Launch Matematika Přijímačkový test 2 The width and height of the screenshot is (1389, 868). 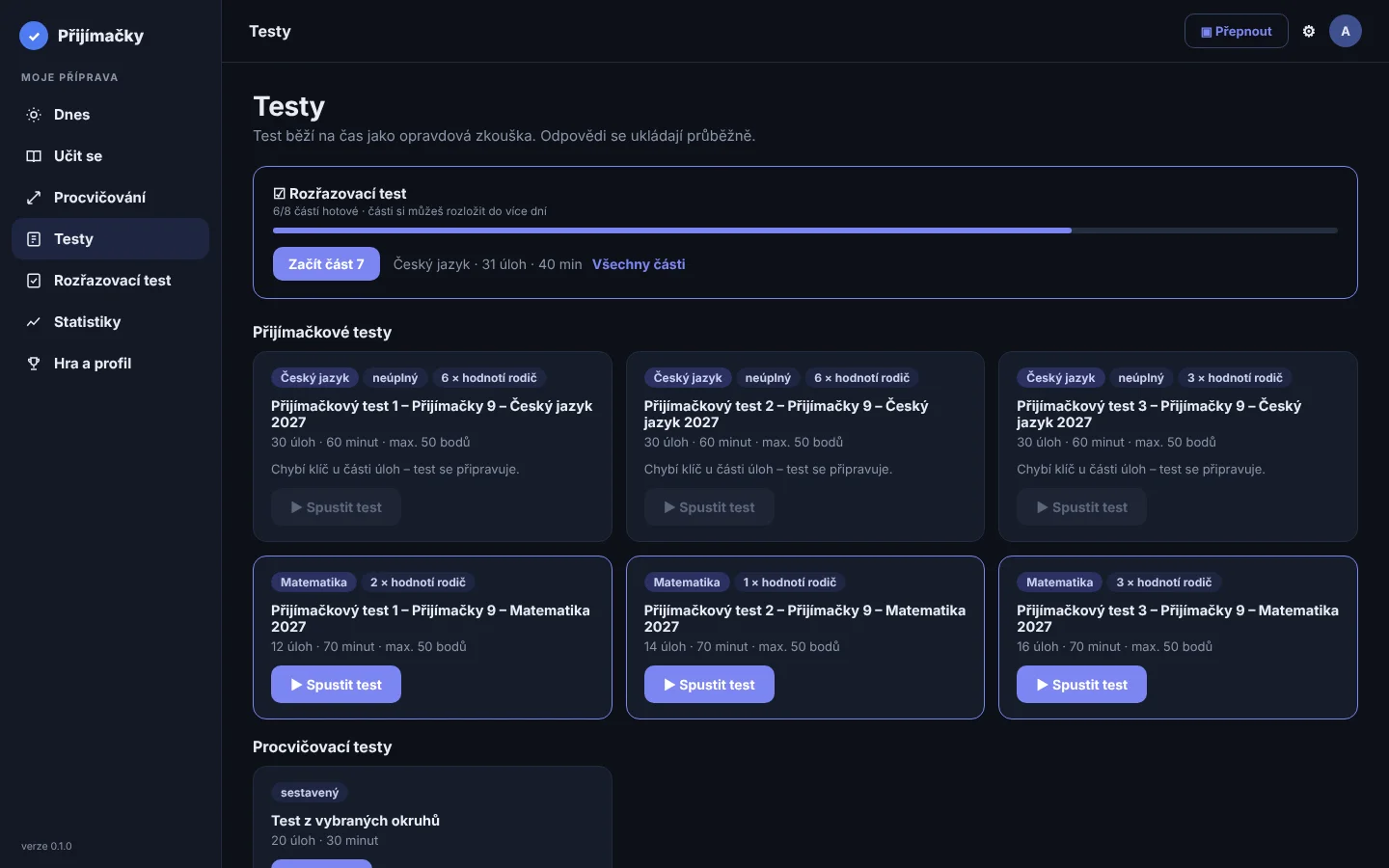709,685
